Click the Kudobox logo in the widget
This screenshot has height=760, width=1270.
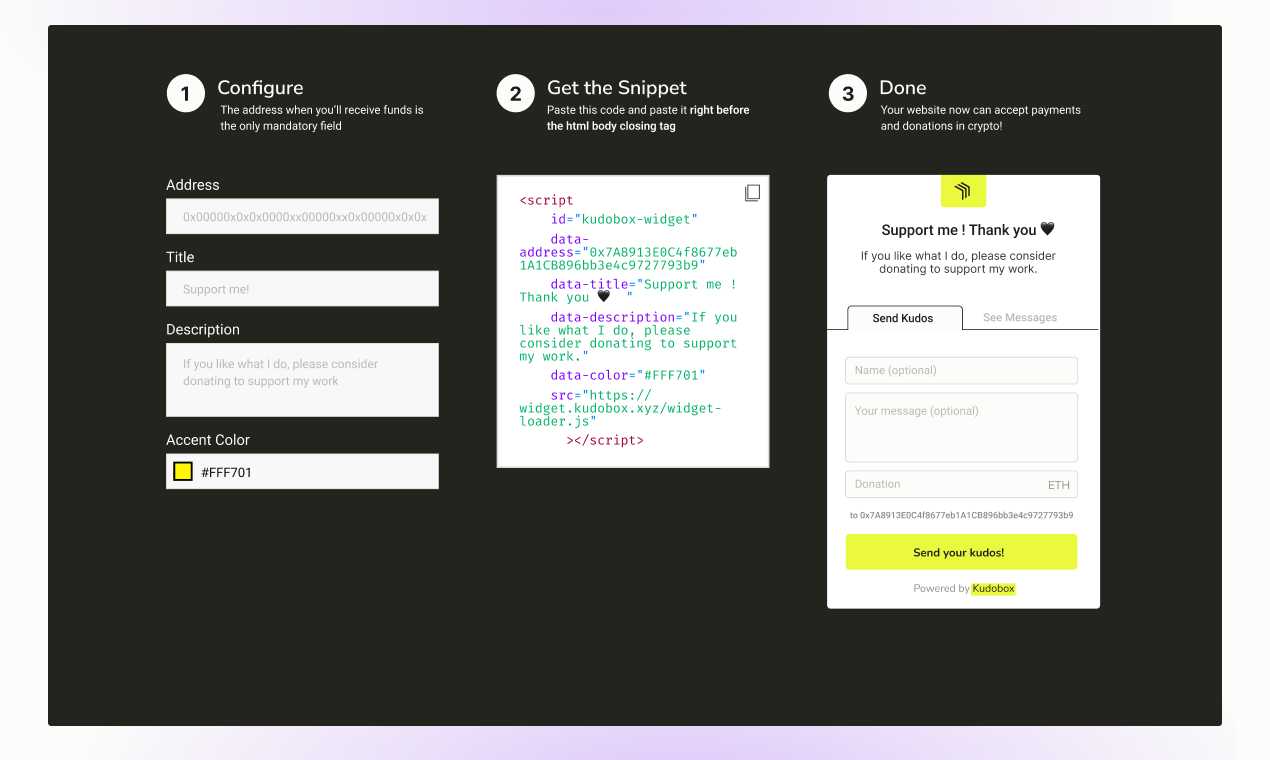pos(963,191)
